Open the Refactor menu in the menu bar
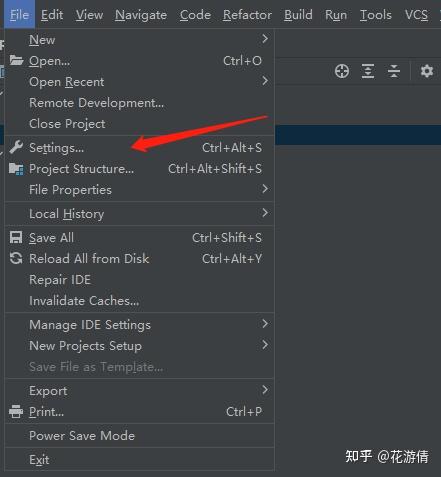 247,15
